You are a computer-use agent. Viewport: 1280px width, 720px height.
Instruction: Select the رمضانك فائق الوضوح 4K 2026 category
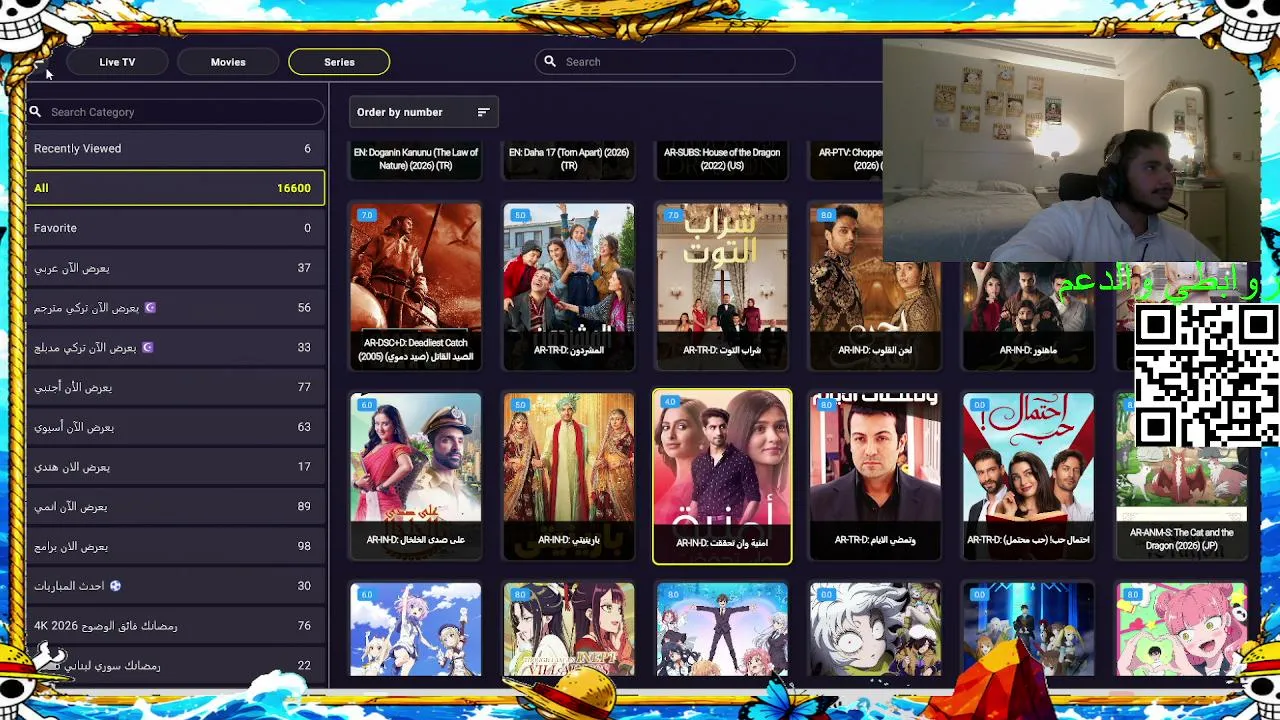coord(175,626)
